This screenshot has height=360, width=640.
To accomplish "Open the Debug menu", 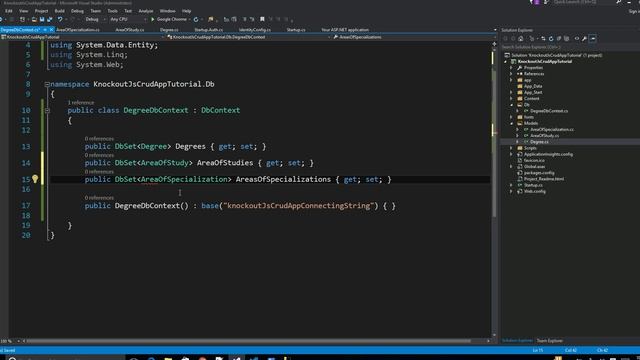I will (x=77, y=11).
